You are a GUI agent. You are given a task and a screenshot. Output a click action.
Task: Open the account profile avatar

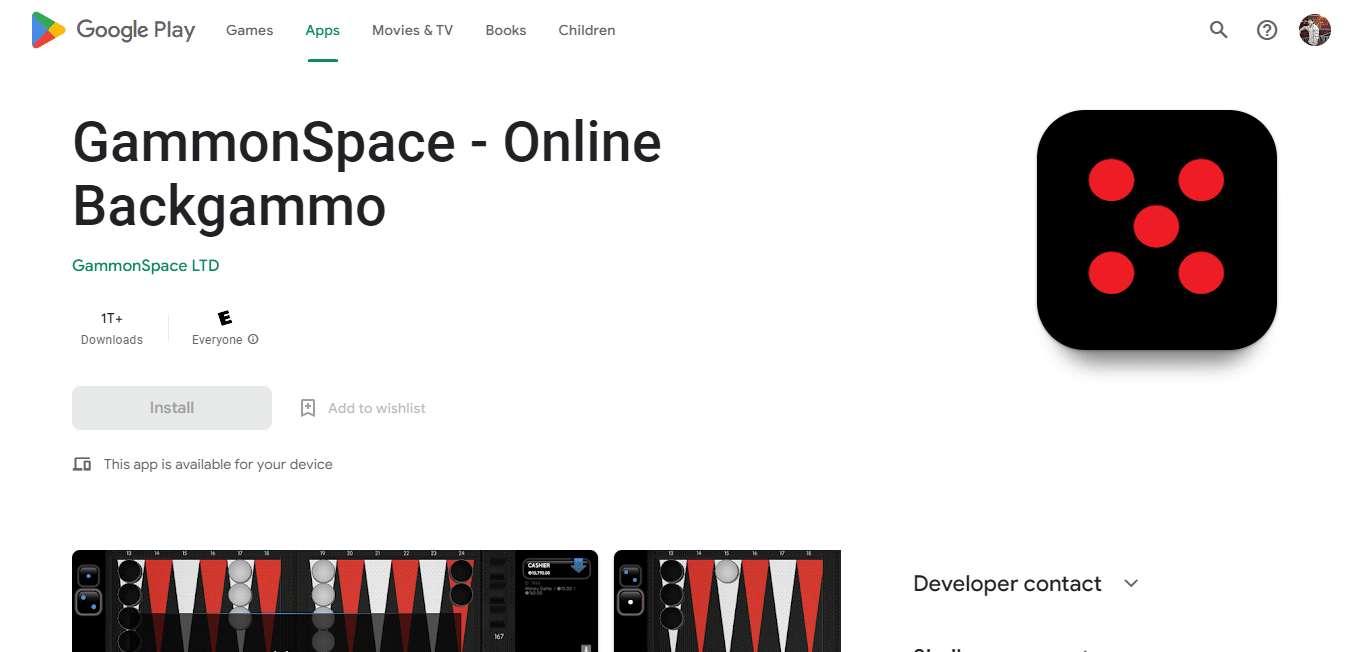tap(1315, 30)
